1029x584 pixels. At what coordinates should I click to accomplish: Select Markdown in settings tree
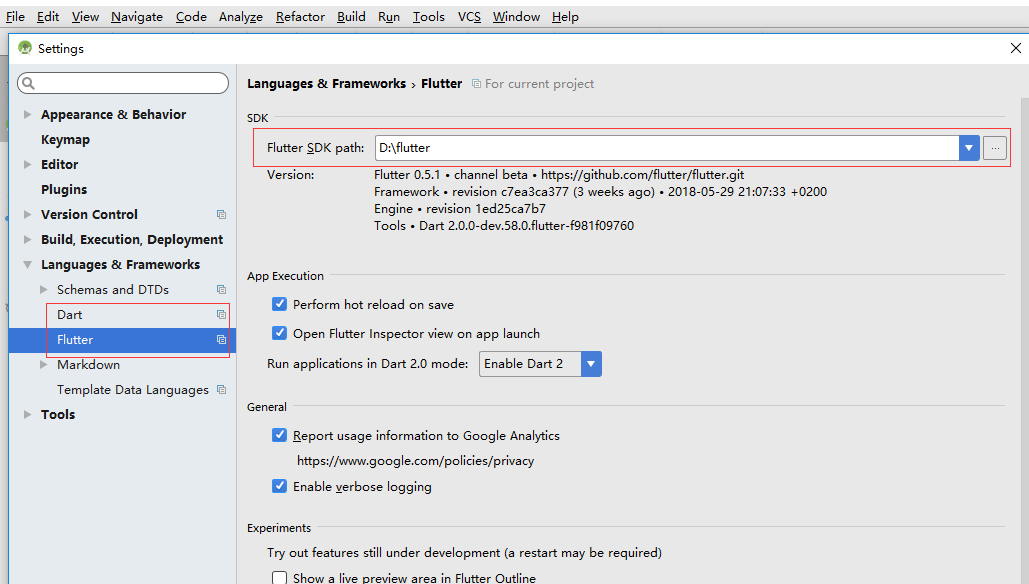88,364
